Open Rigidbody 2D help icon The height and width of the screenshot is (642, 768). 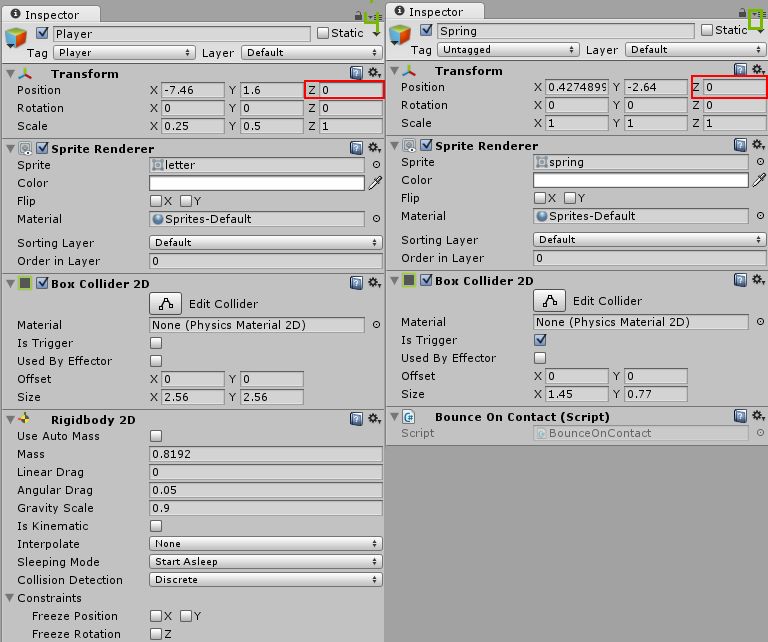(x=357, y=419)
